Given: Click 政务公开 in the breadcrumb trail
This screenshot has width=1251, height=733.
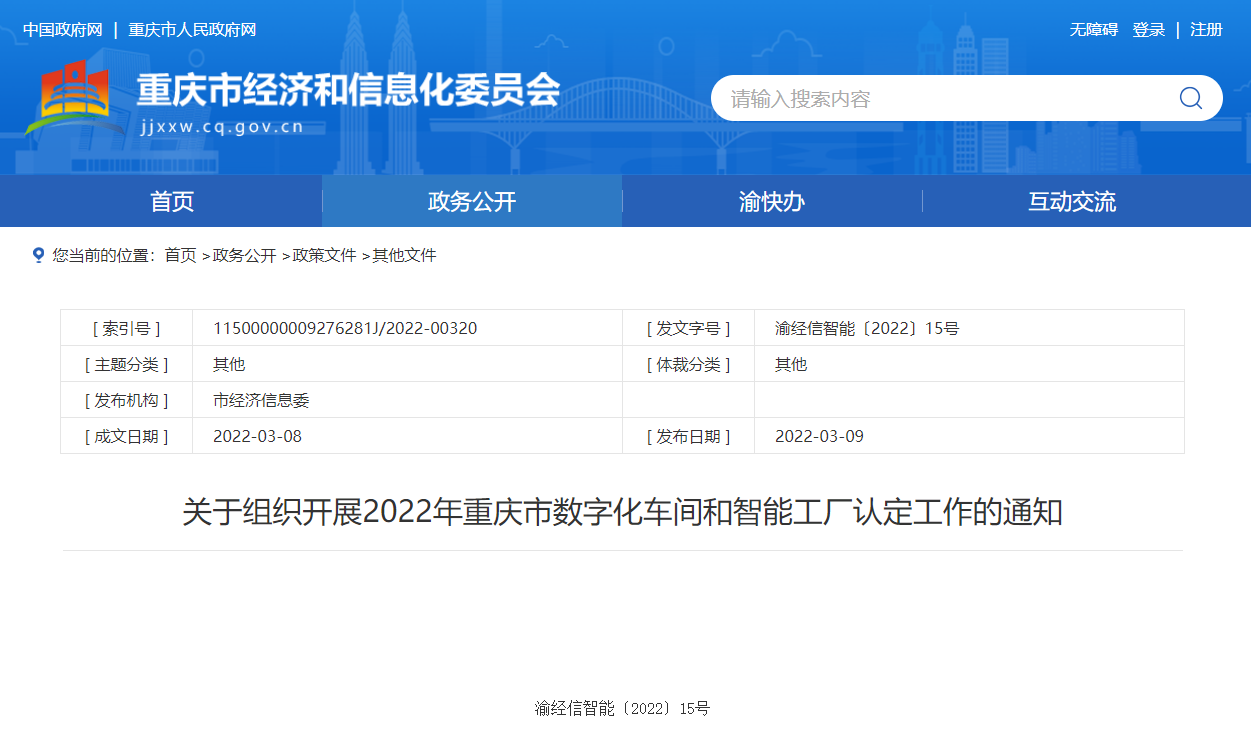Looking at the screenshot, I should point(244,255).
